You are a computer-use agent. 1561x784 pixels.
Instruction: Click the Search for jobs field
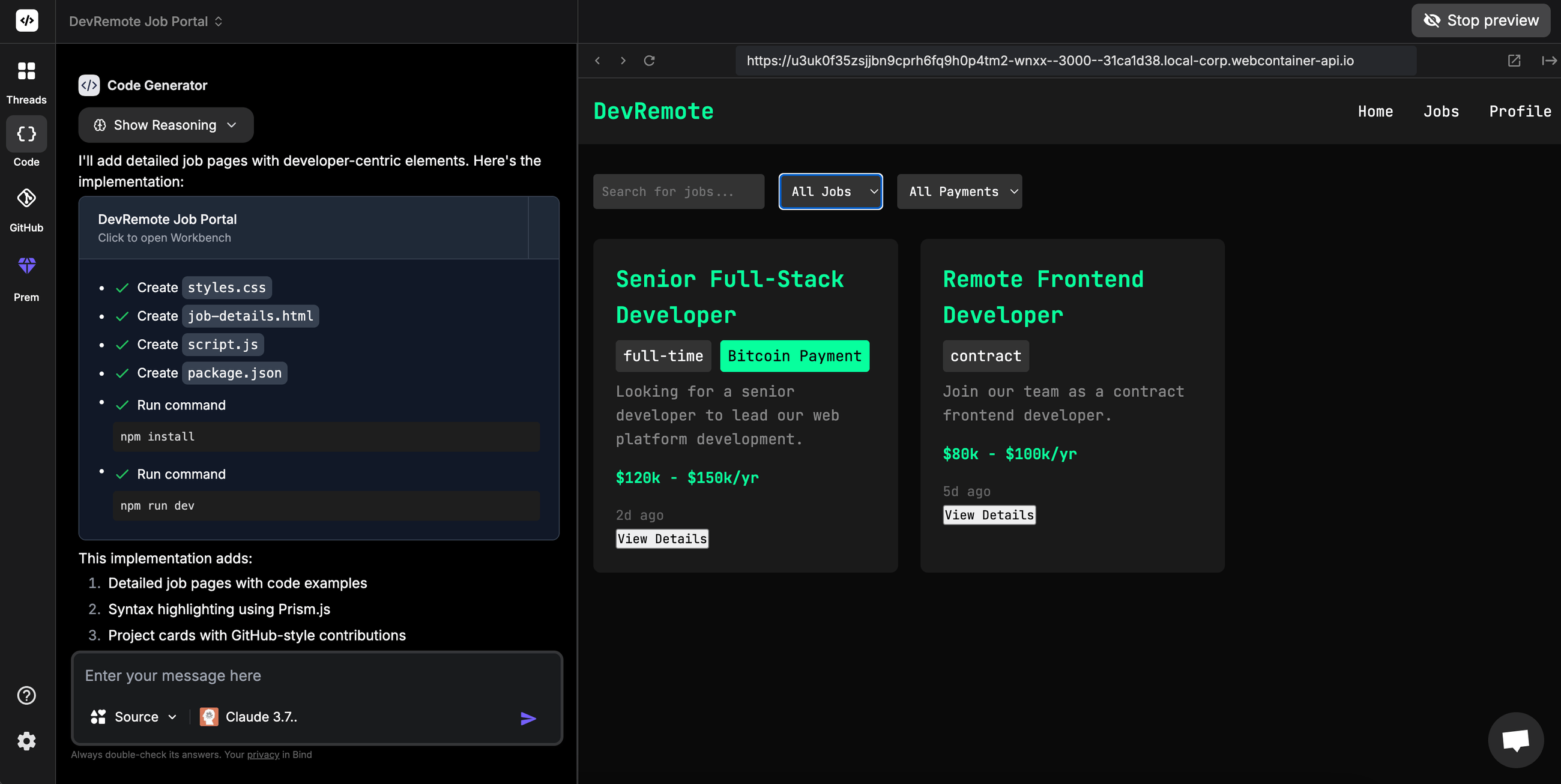click(x=678, y=191)
